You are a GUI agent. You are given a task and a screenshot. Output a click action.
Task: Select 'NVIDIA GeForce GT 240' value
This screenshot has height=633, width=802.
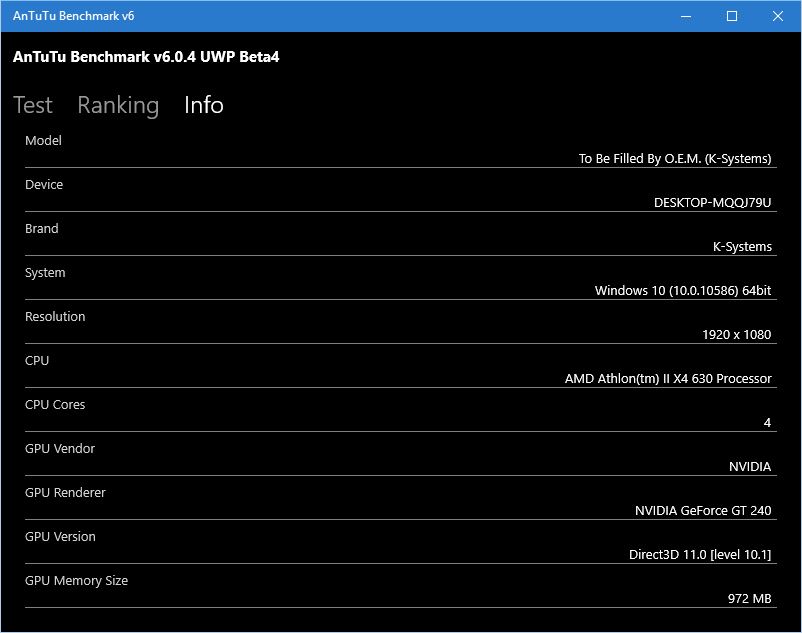pos(703,510)
